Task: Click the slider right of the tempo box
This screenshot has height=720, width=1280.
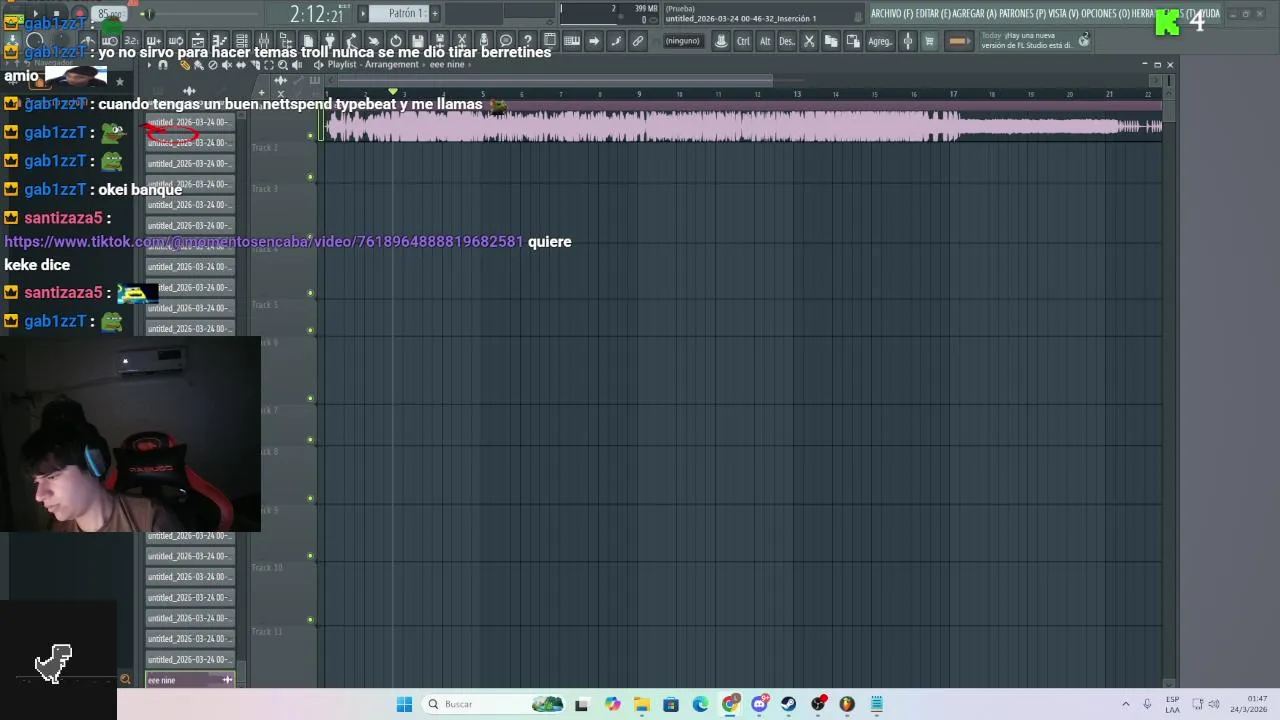Action: pyautogui.click(x=147, y=14)
